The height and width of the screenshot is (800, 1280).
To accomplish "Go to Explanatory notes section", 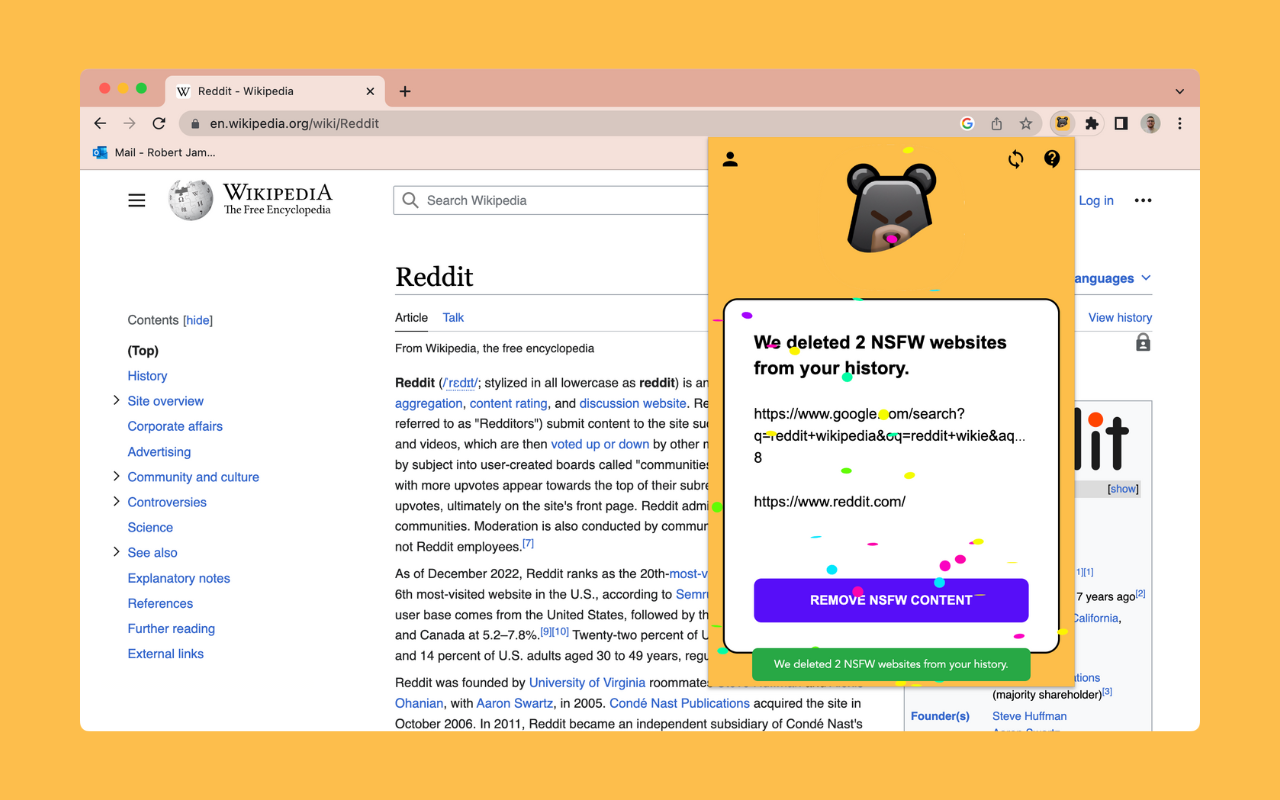I will (179, 578).
